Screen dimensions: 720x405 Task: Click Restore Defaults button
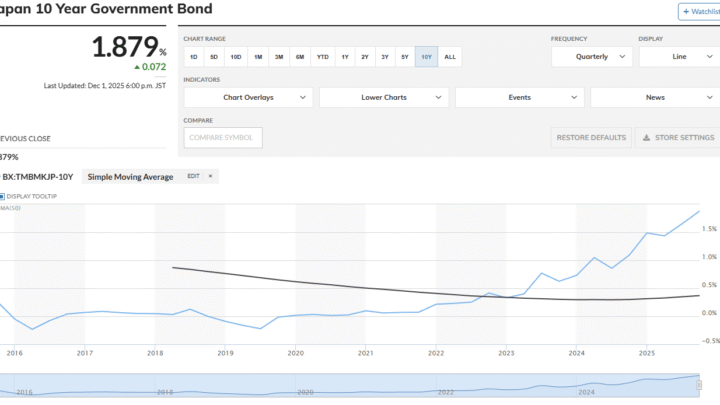coord(592,137)
